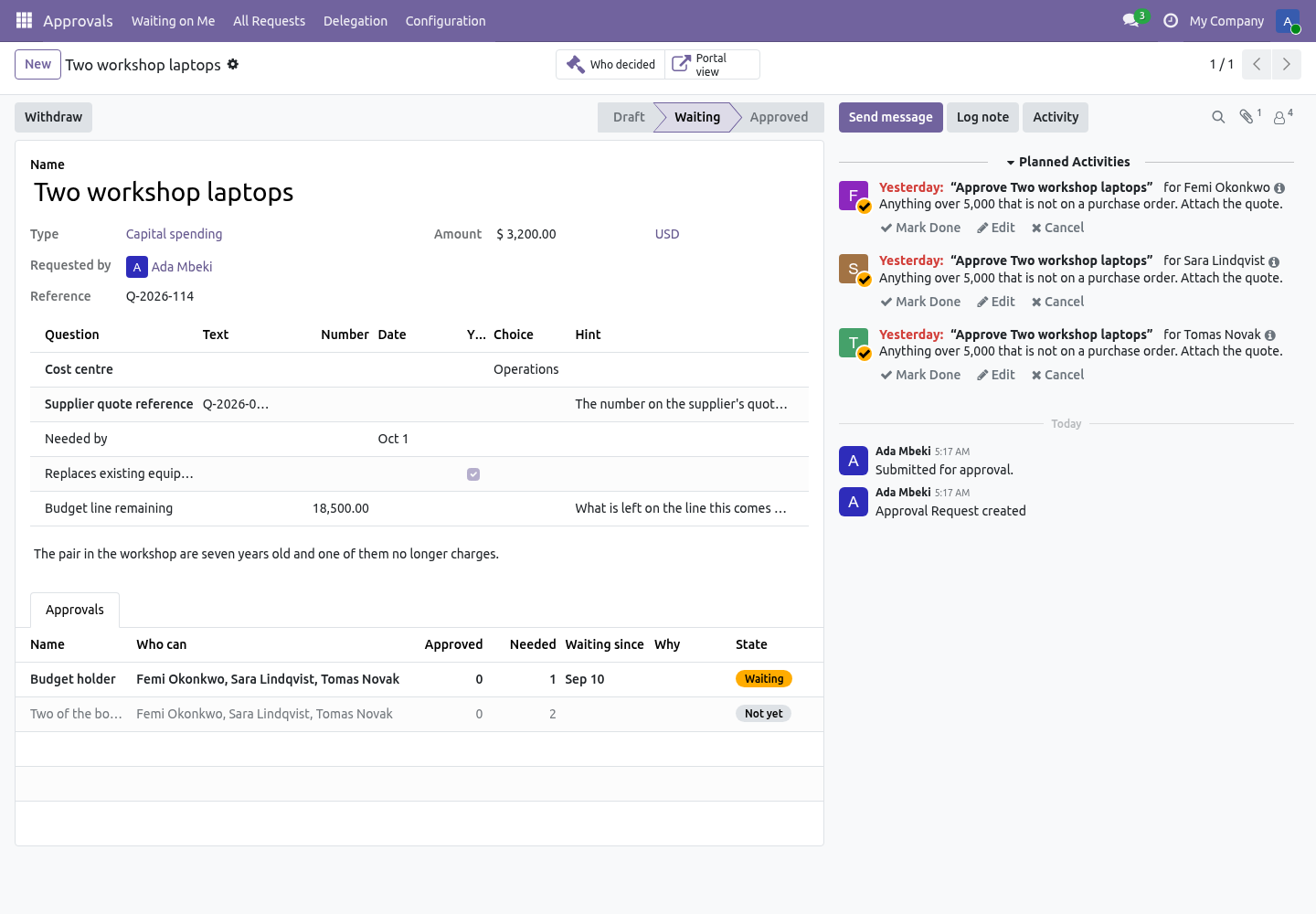Open attachments via the paperclip icon
The image size is (1316, 914).
point(1247,117)
